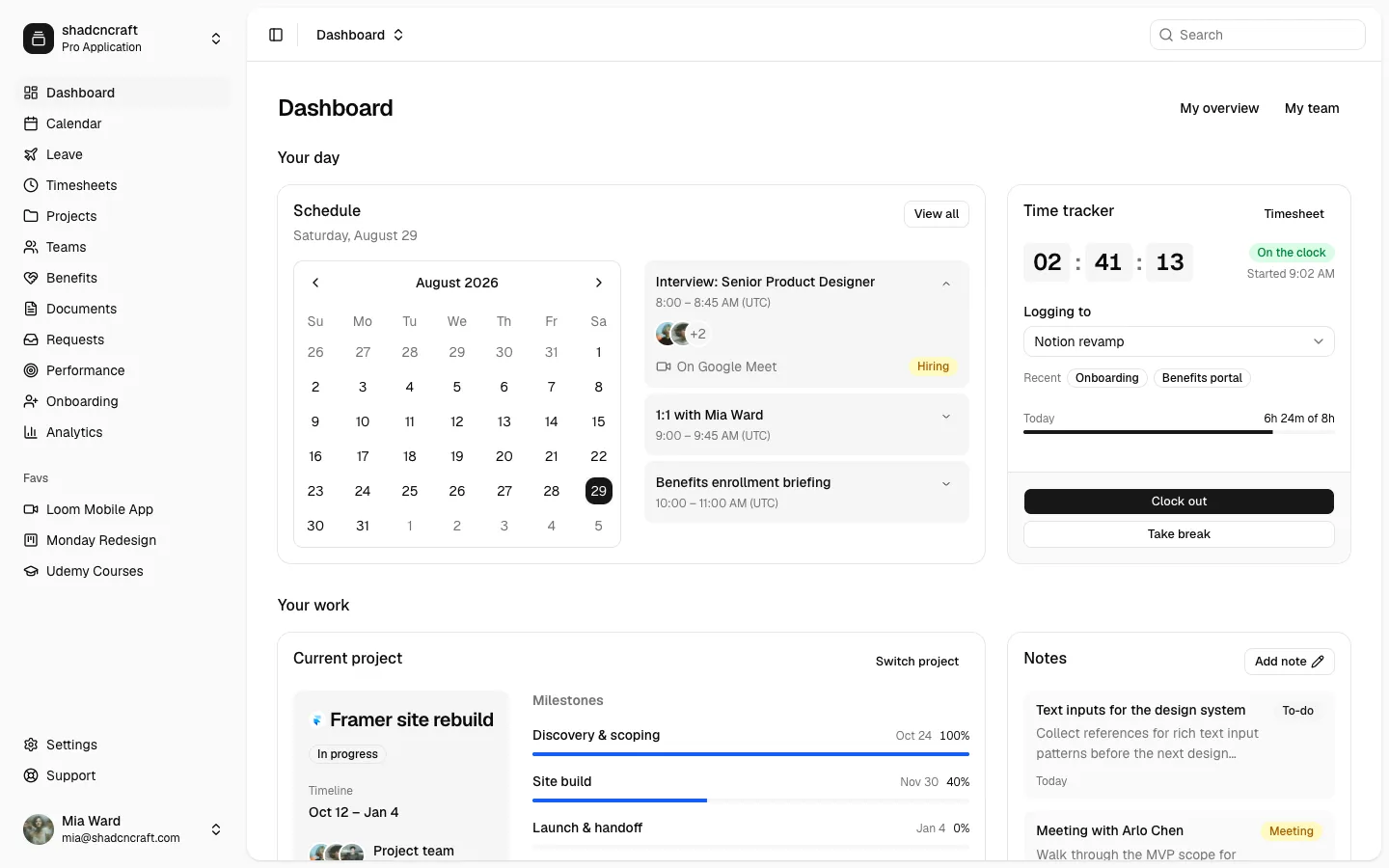
Task: Click the Projects folder icon
Action: pos(31,216)
